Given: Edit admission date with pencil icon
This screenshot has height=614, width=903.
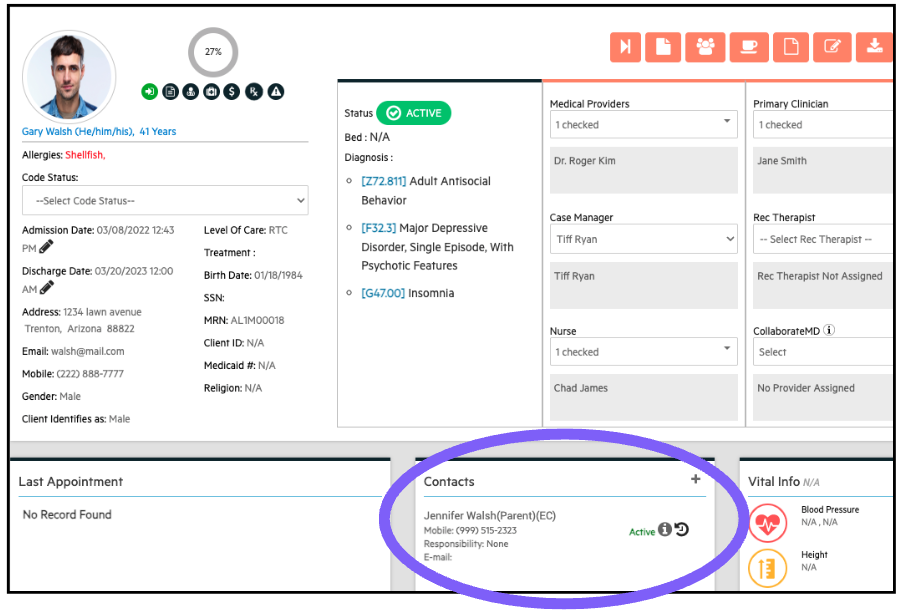Looking at the screenshot, I should [x=46, y=247].
